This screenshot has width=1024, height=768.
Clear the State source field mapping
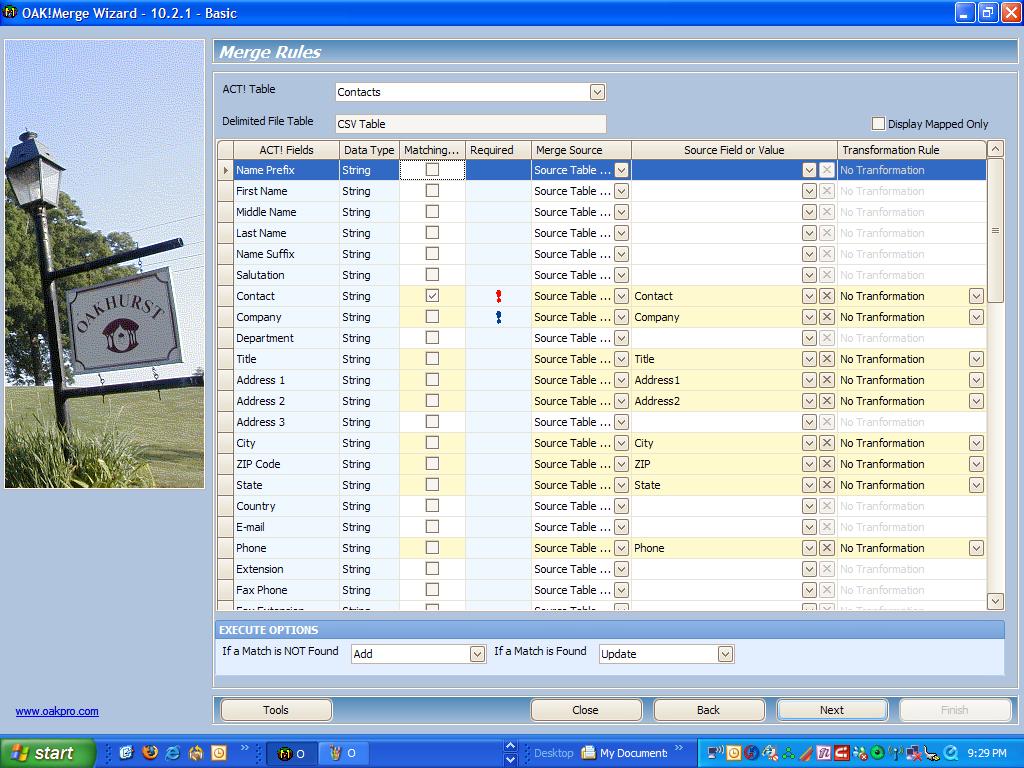[826, 485]
